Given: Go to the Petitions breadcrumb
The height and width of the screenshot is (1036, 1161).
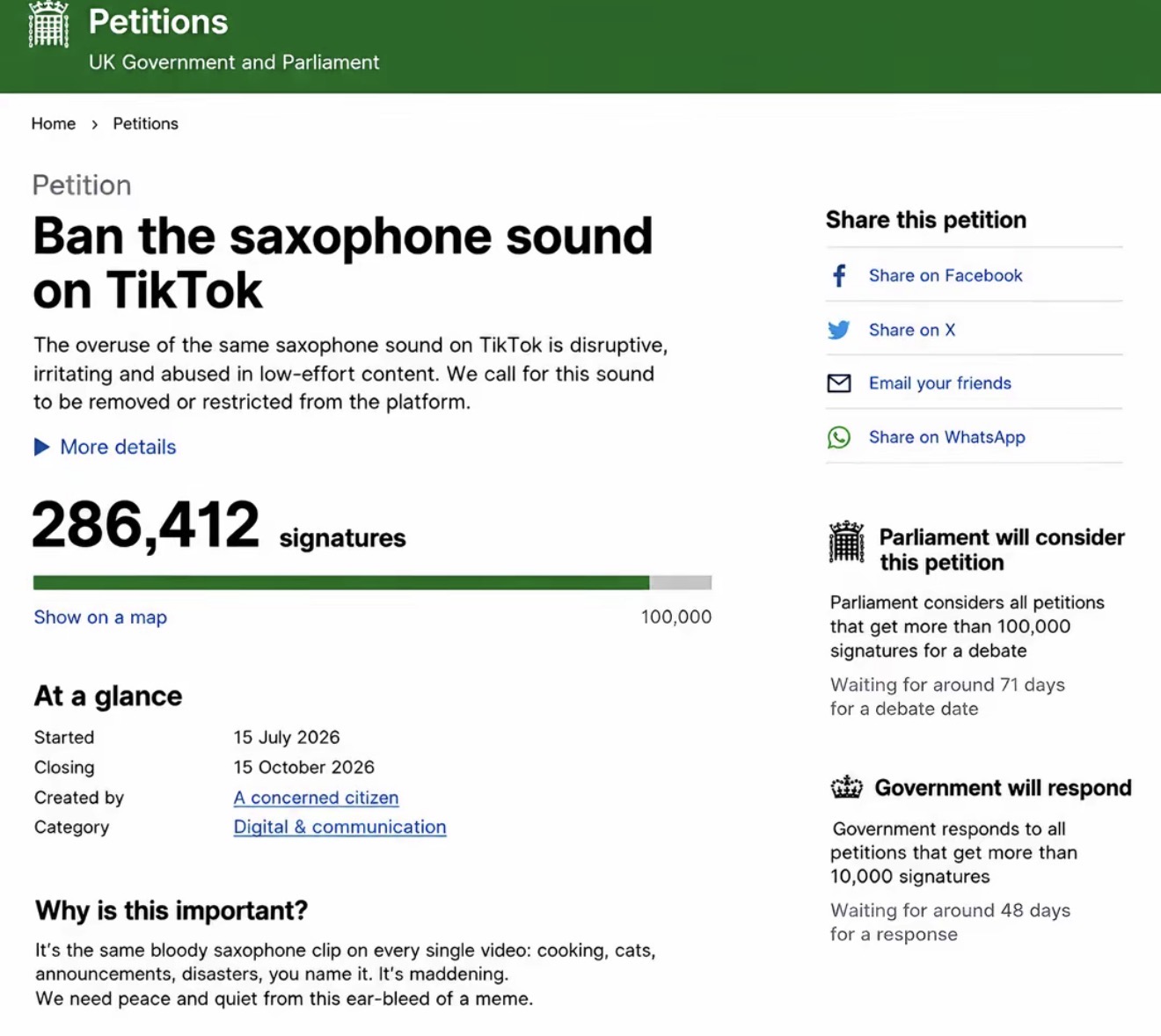Looking at the screenshot, I should (145, 124).
